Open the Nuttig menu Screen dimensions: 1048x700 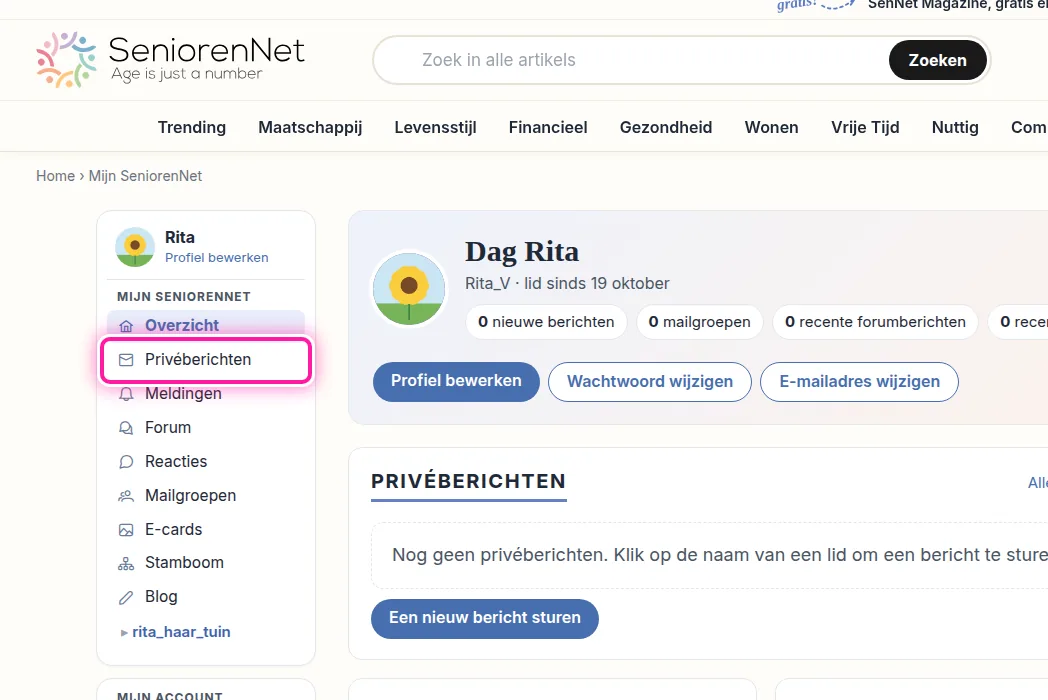tap(955, 127)
